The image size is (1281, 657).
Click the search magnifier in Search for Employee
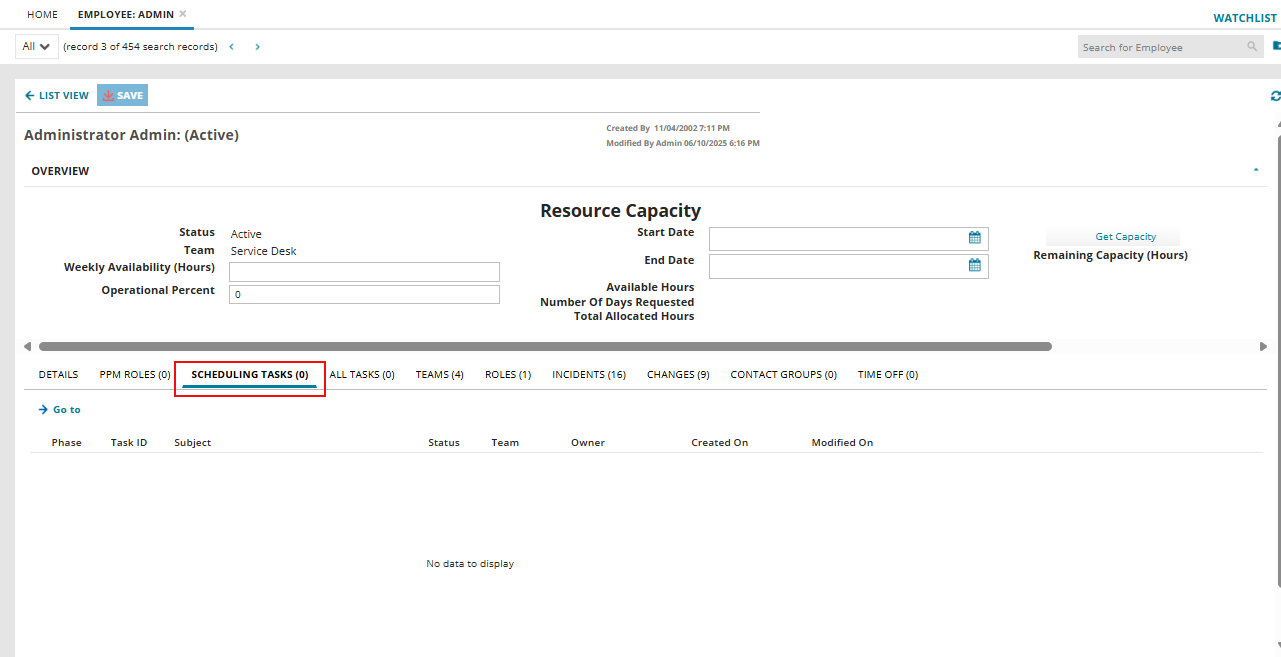pos(1252,47)
